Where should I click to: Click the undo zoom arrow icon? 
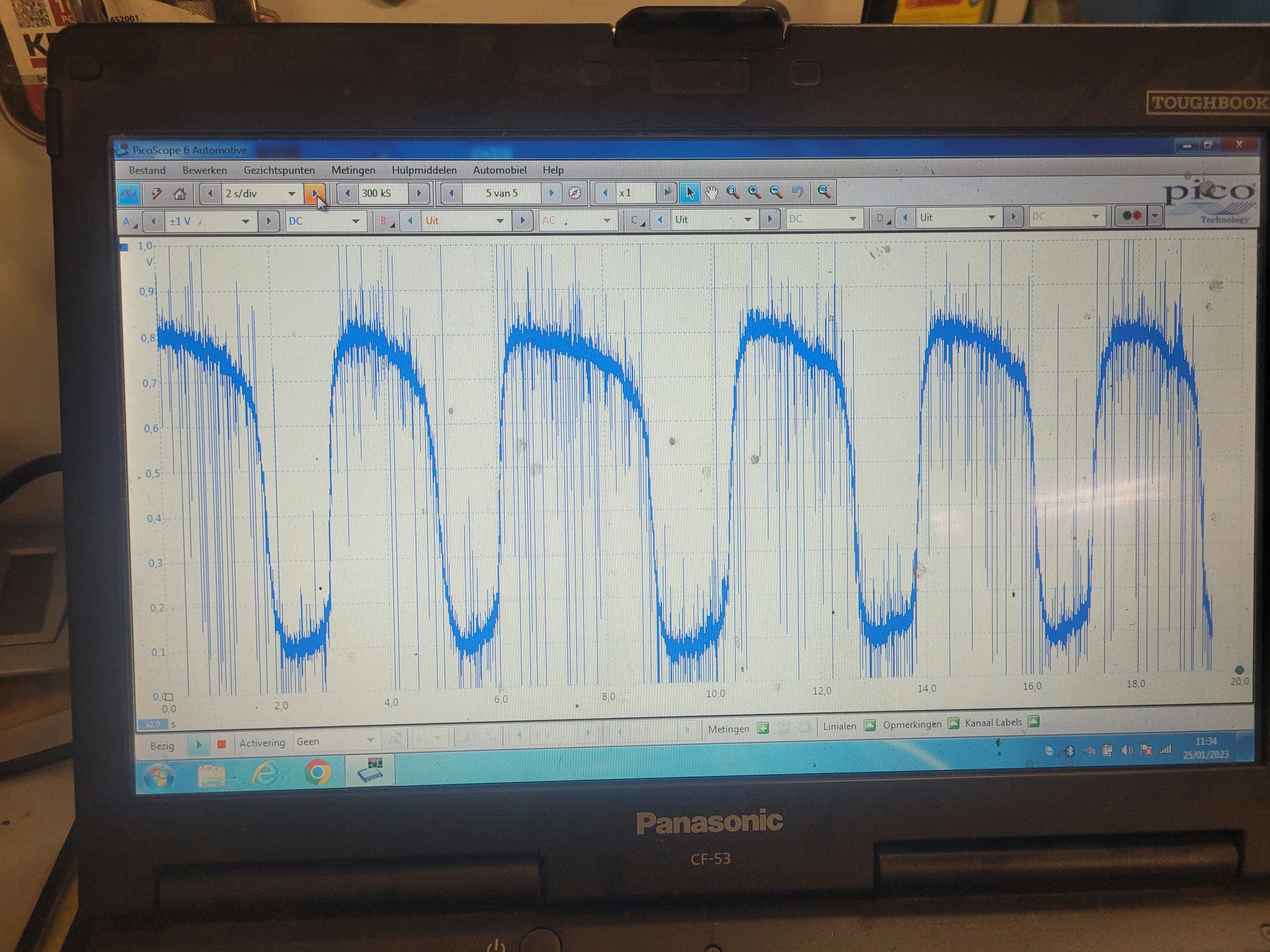coord(798,192)
